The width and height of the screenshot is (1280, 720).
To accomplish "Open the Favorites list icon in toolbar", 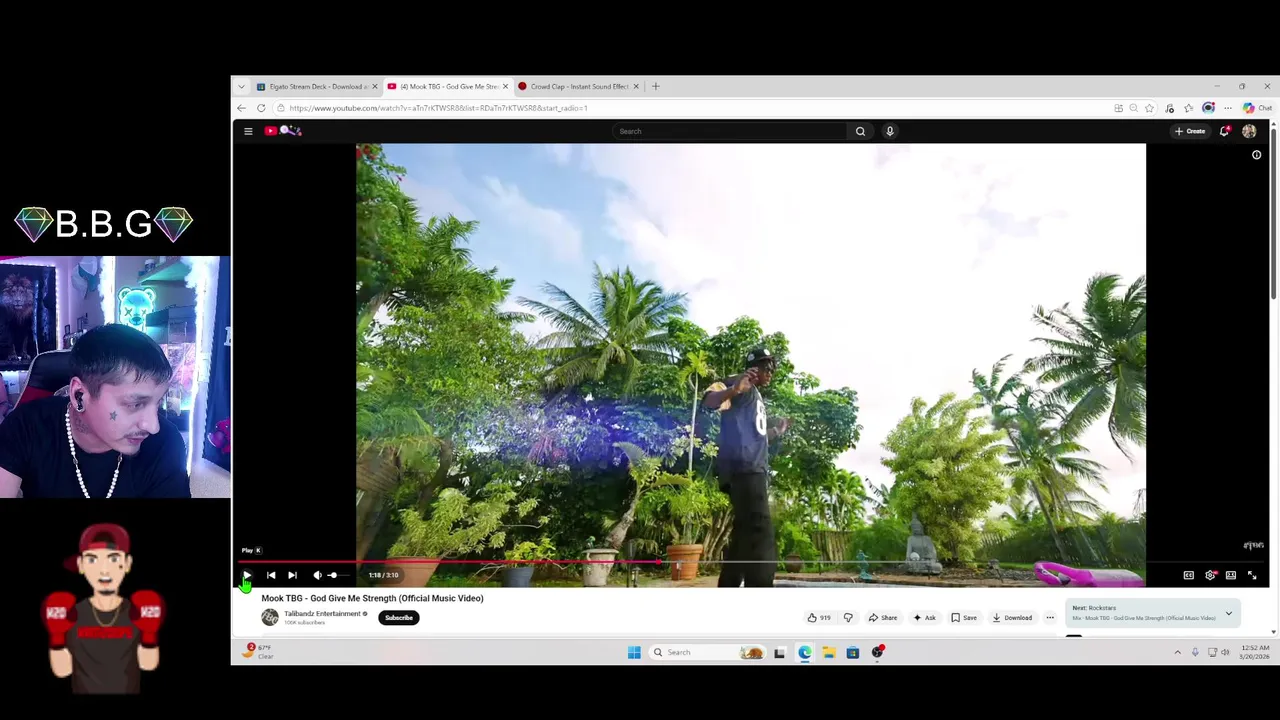I will point(1188,108).
